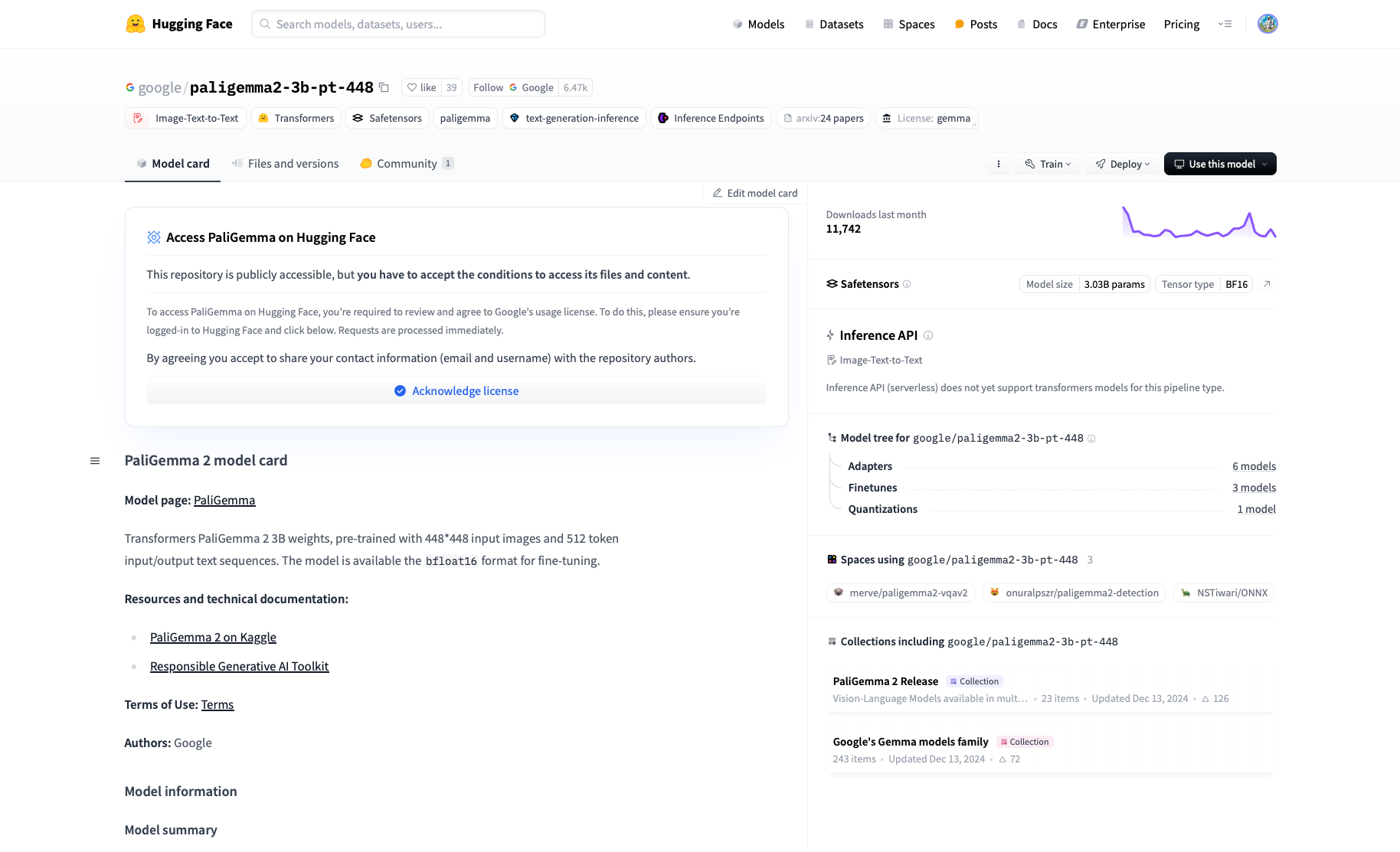
Task: Click the three-dot more options icon
Action: 998,164
